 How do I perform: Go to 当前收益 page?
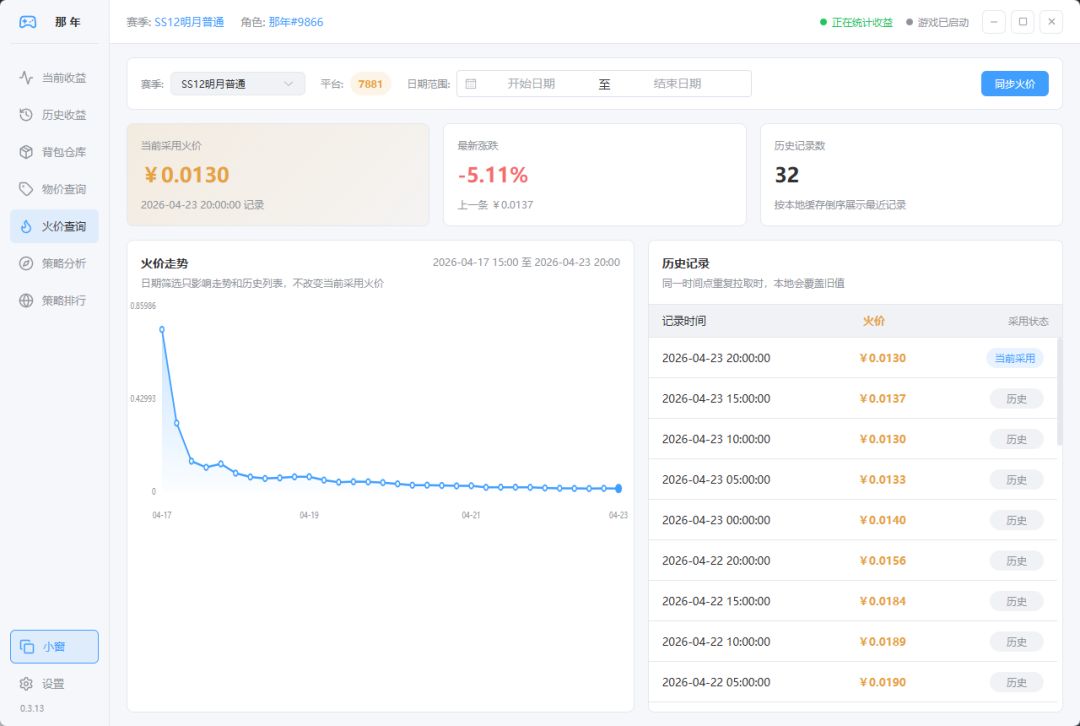(54, 78)
